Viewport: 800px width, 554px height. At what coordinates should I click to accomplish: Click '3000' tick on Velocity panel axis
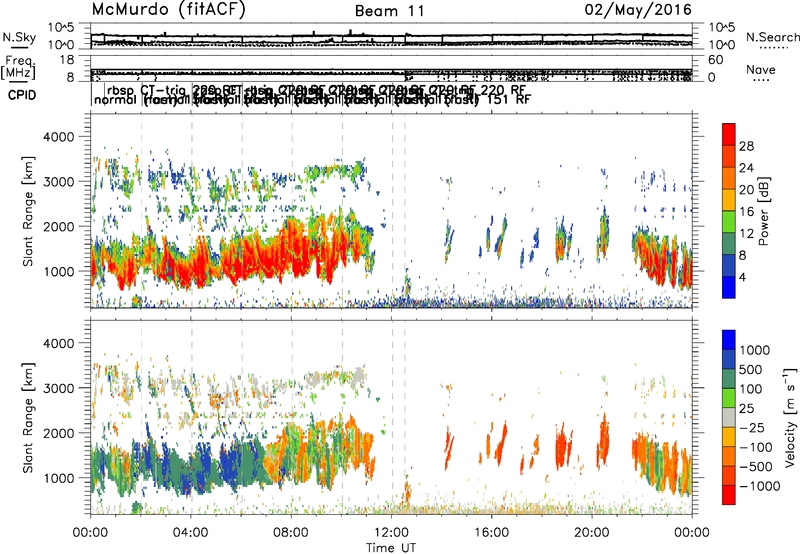point(59,388)
